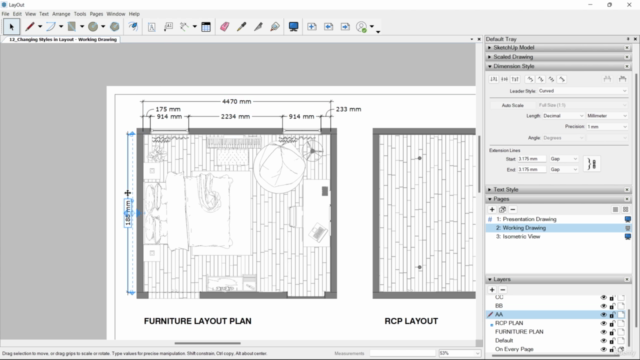
Task: Toggle RCP PLAN layer visibility
Action: pyautogui.click(x=603, y=323)
